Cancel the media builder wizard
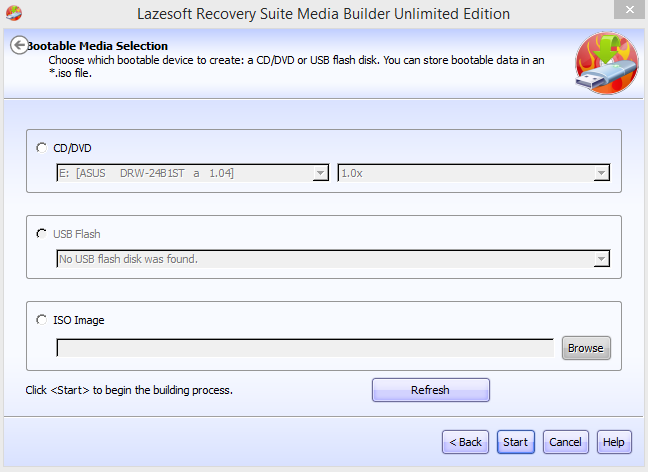This screenshot has width=648, height=472. click(565, 442)
